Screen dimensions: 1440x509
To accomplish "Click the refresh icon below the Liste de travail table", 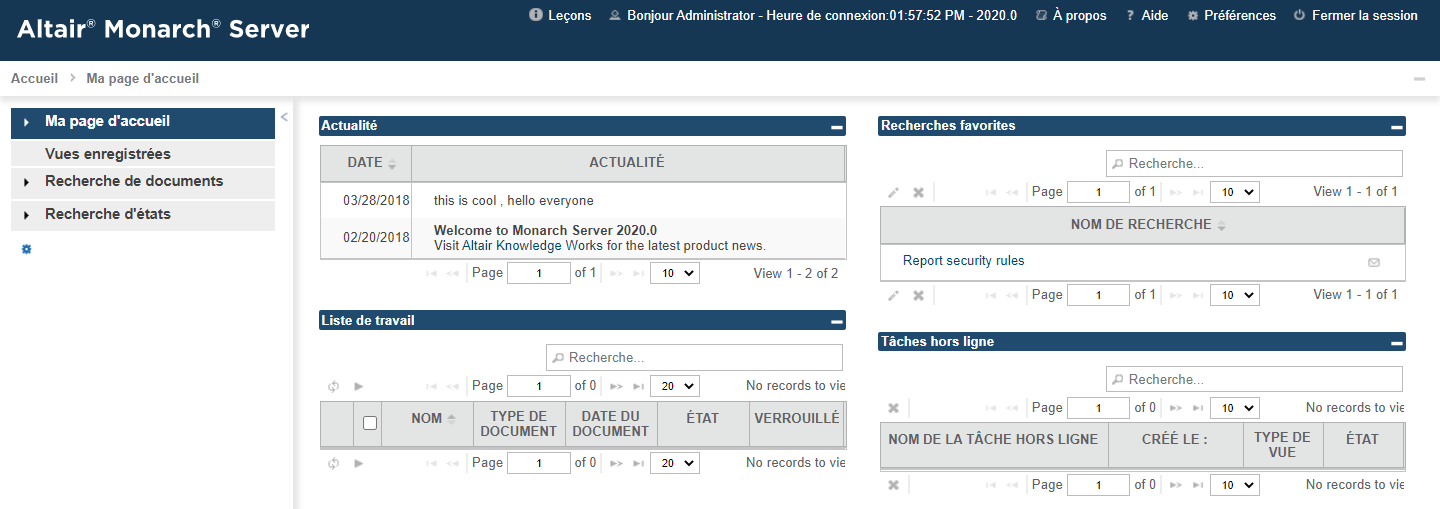I will (334, 463).
